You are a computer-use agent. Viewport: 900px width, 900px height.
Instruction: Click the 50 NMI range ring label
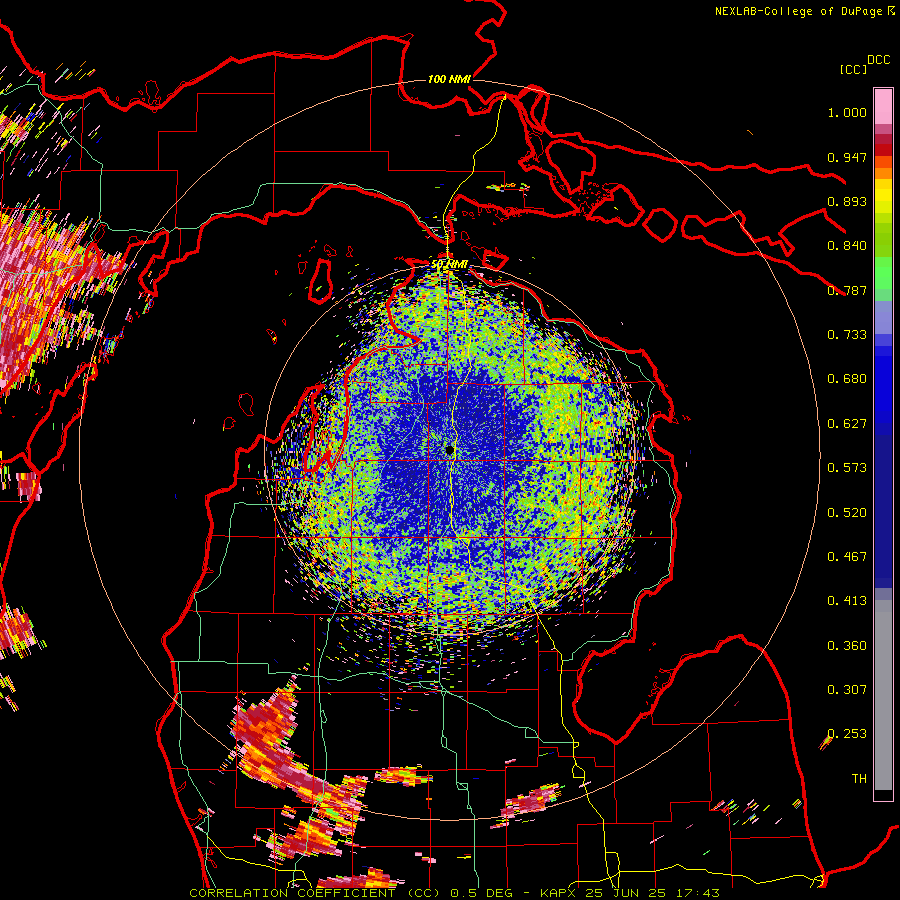pyautogui.click(x=449, y=264)
